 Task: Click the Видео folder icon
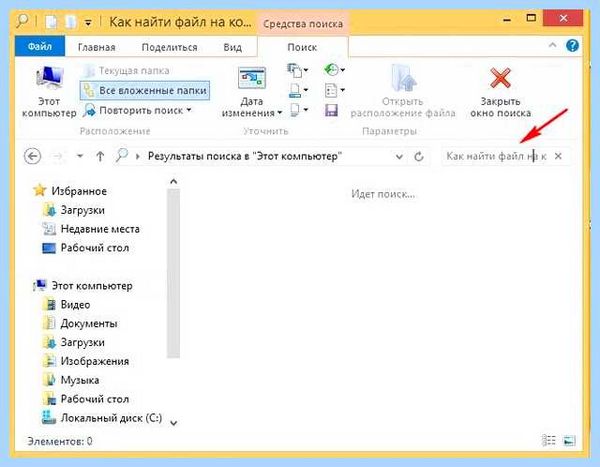click(x=49, y=305)
